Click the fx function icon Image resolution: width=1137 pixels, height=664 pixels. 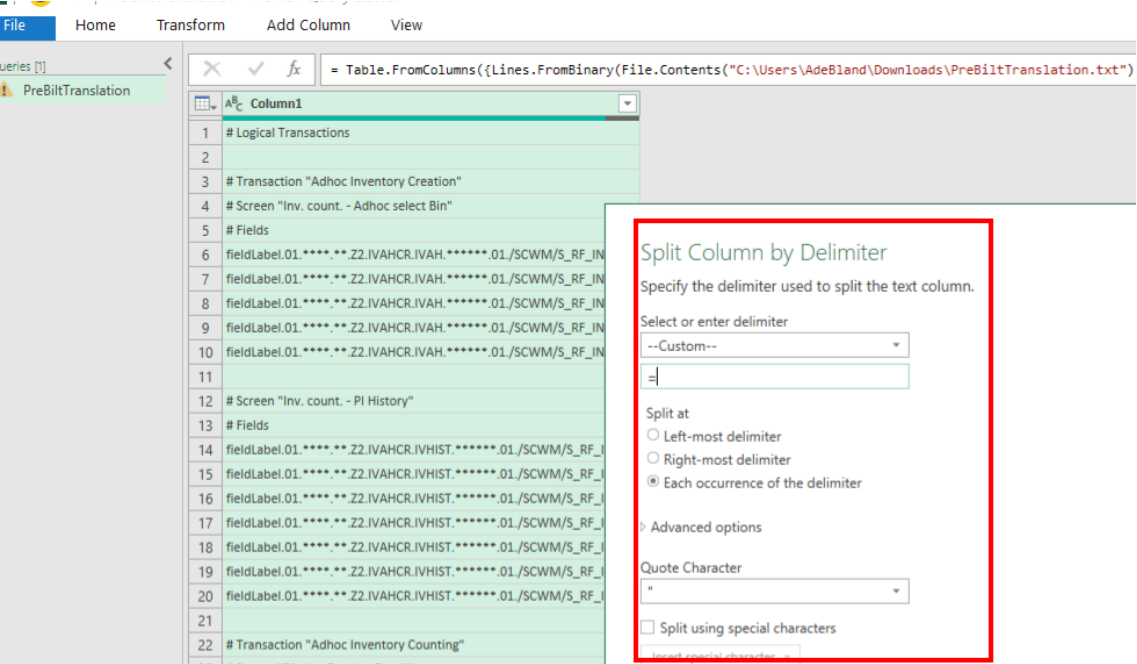[x=294, y=69]
